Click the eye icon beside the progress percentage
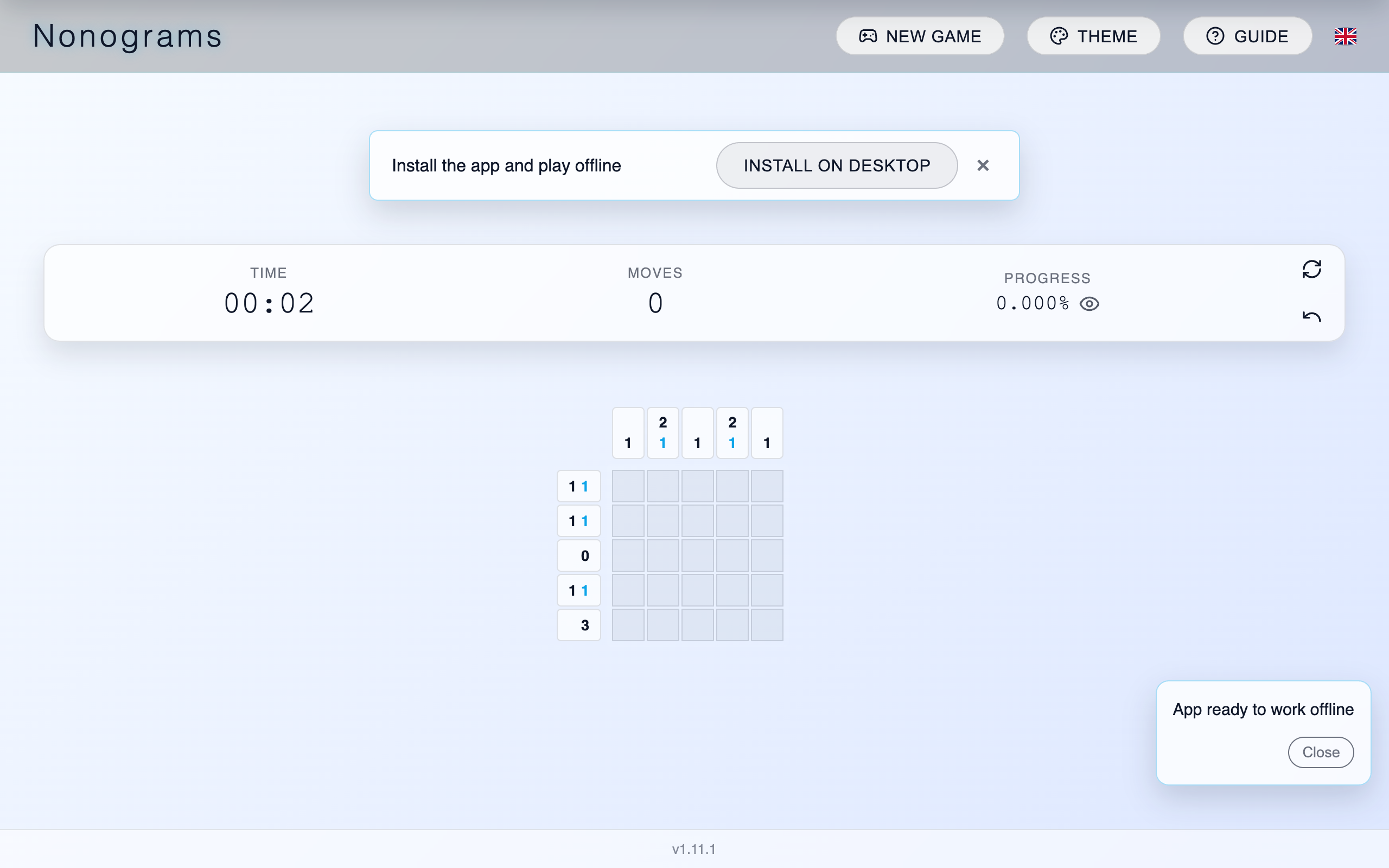1389x868 pixels. [x=1089, y=304]
